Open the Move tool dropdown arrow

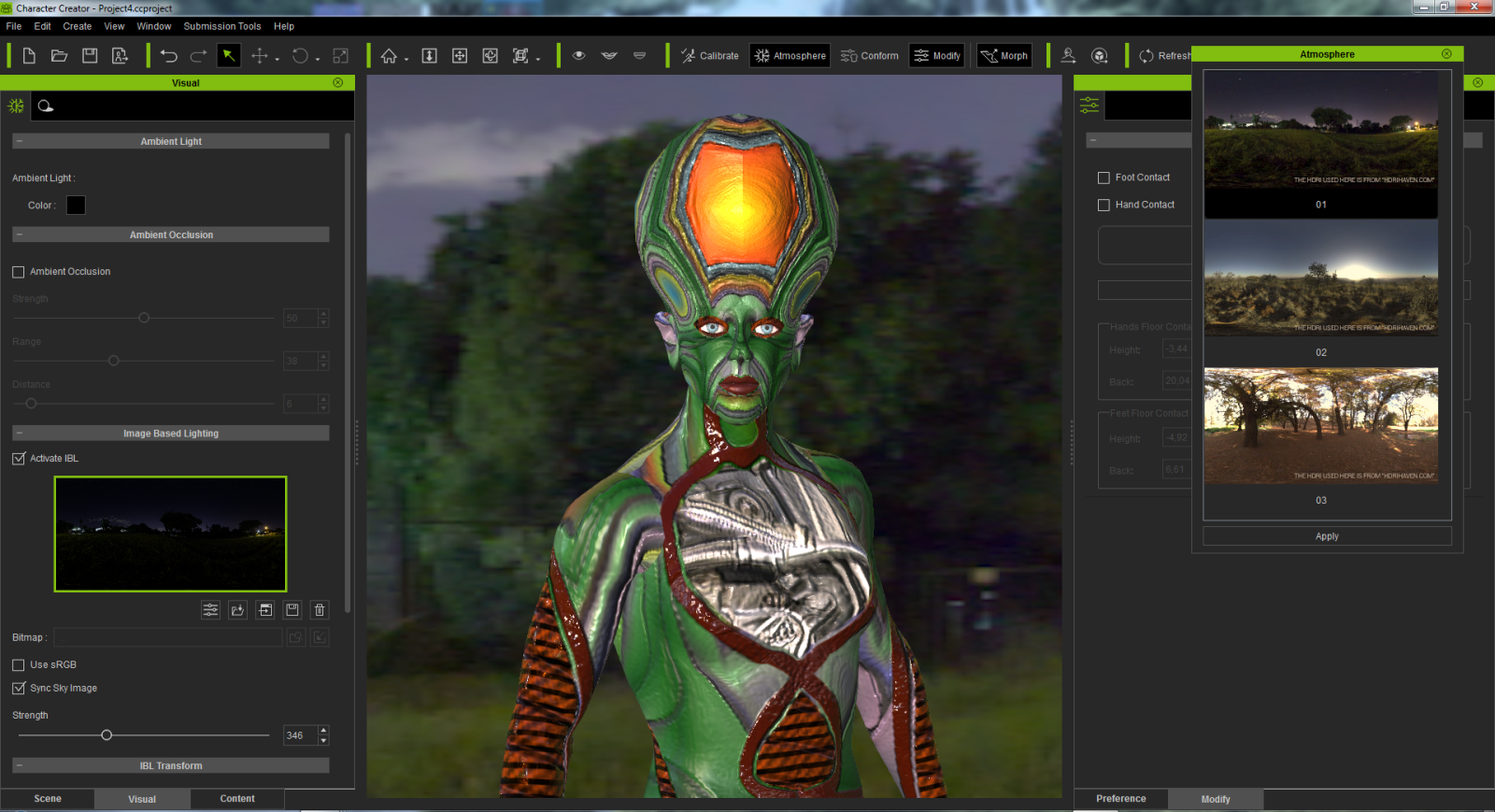(x=278, y=59)
